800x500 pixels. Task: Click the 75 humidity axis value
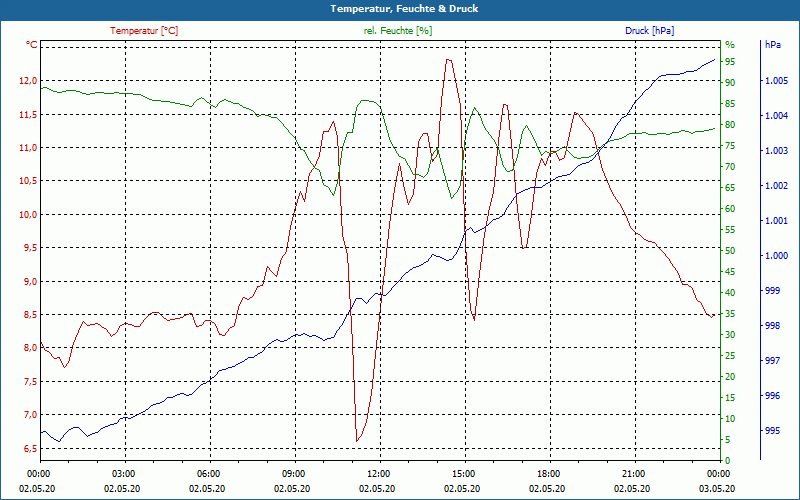pos(730,146)
